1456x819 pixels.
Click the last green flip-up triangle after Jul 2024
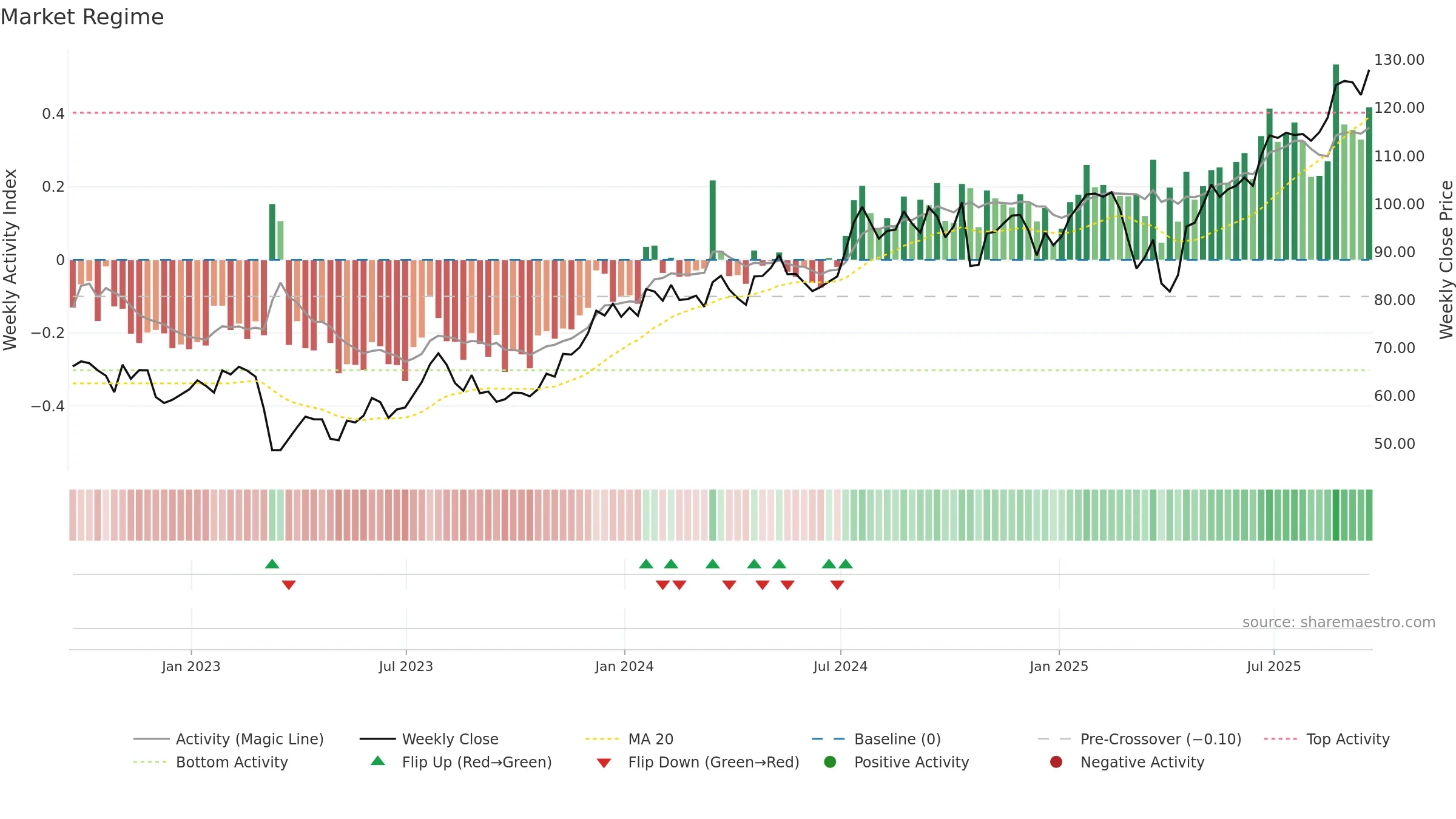pyautogui.click(x=846, y=564)
